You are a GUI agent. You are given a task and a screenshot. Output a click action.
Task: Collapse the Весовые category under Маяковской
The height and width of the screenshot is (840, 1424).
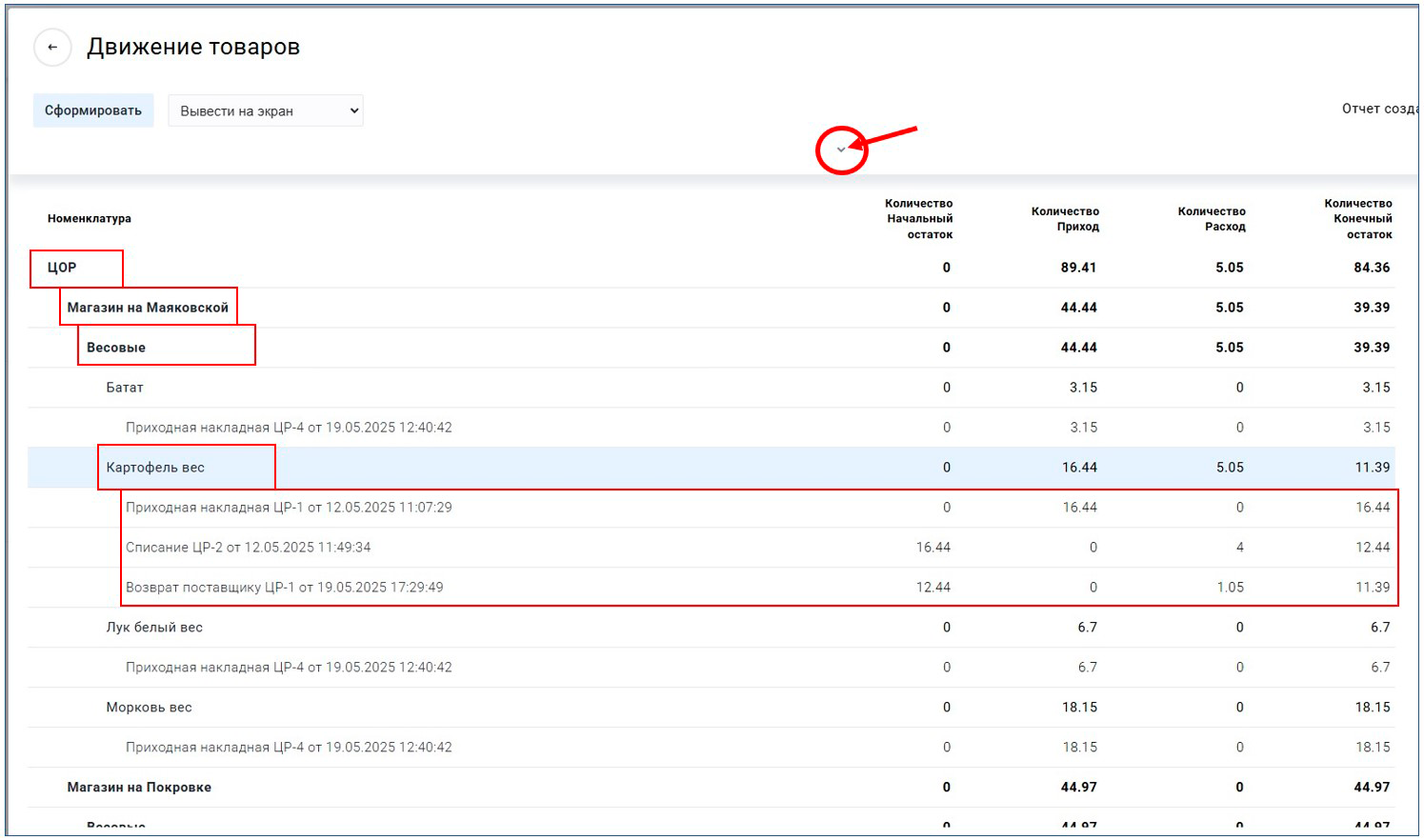click(116, 348)
